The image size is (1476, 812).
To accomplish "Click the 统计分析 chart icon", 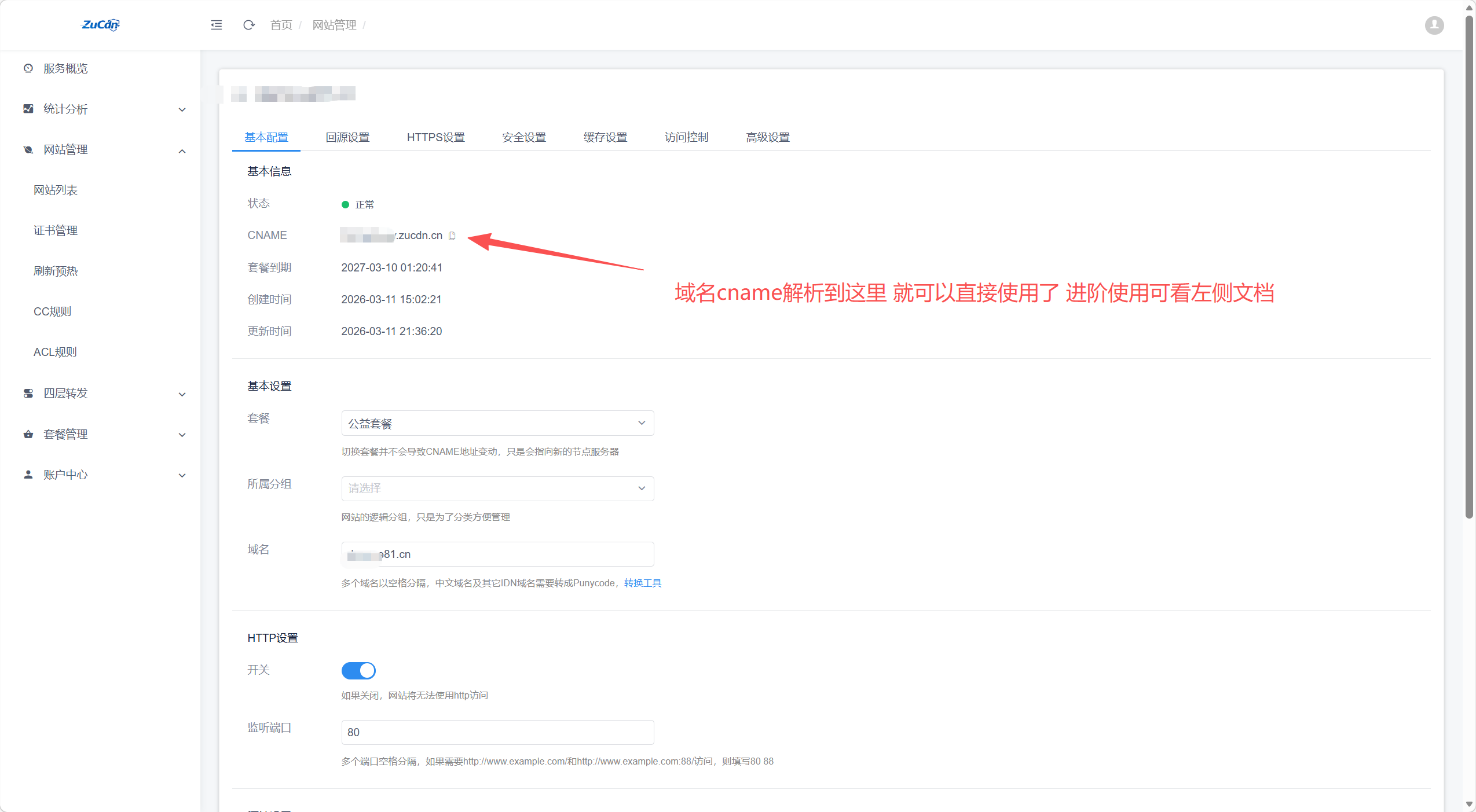I will click(x=28, y=108).
